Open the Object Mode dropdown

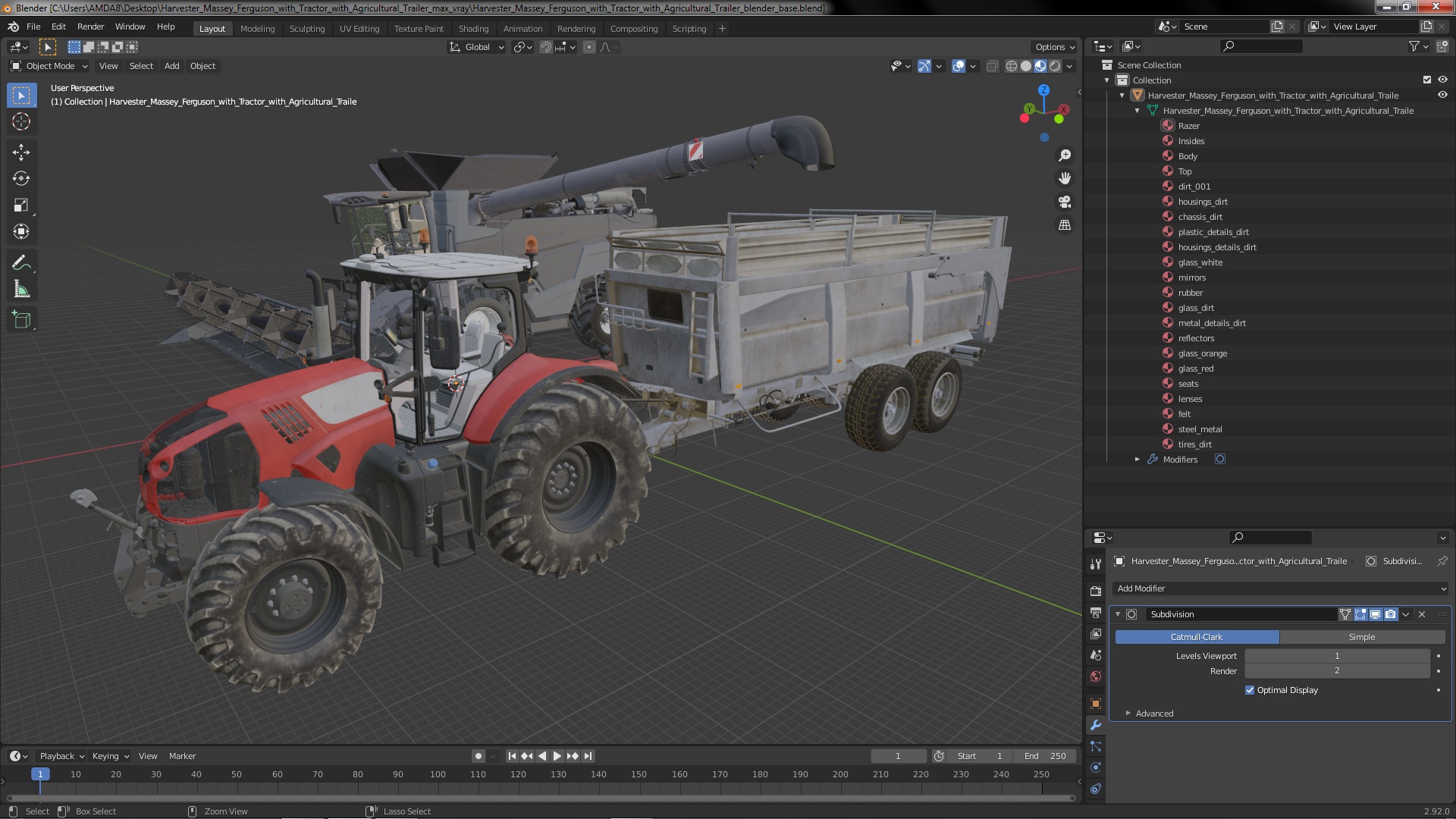49,66
